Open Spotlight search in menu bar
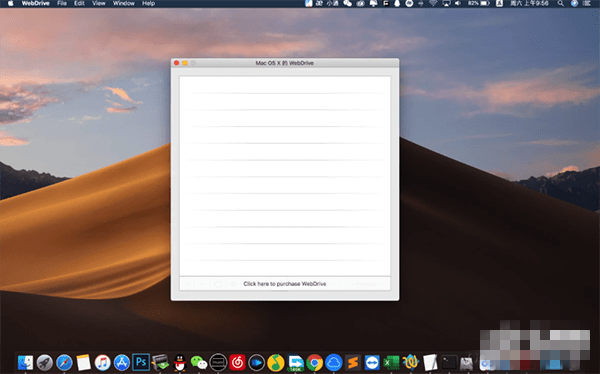This screenshot has height=374, width=600. pos(561,3)
